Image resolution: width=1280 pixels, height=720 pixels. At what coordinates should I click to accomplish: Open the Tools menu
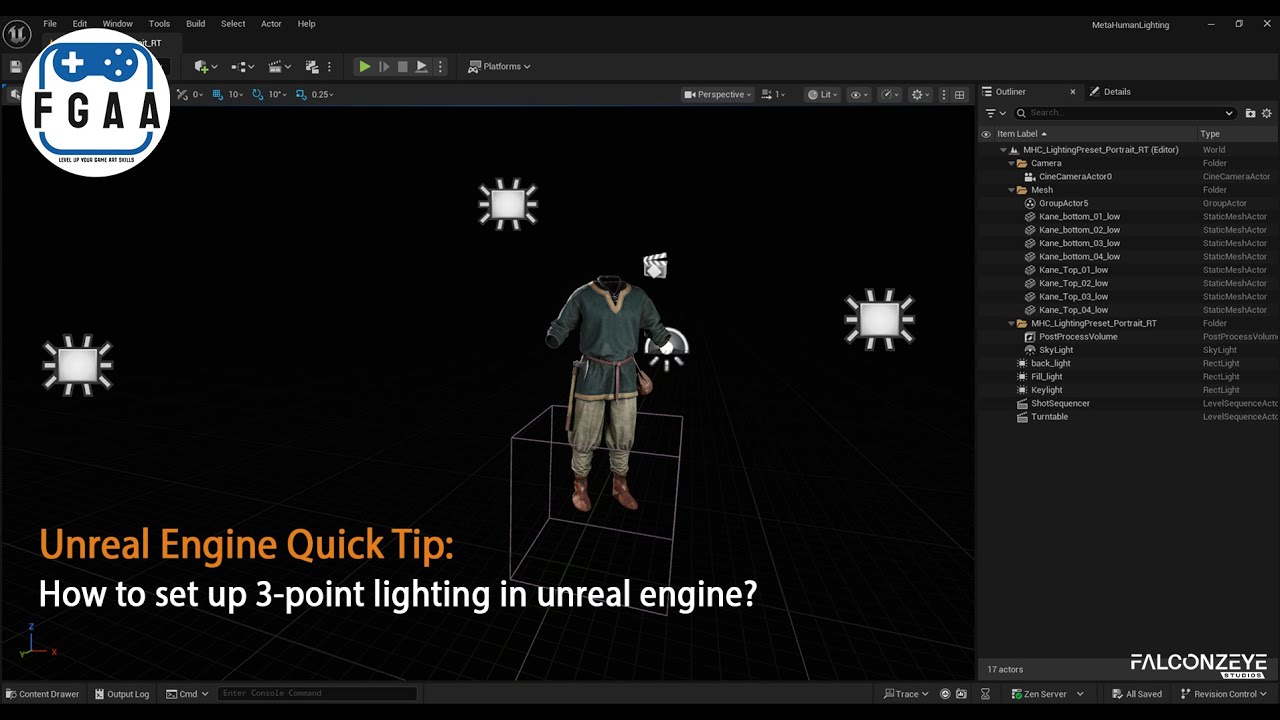(159, 24)
